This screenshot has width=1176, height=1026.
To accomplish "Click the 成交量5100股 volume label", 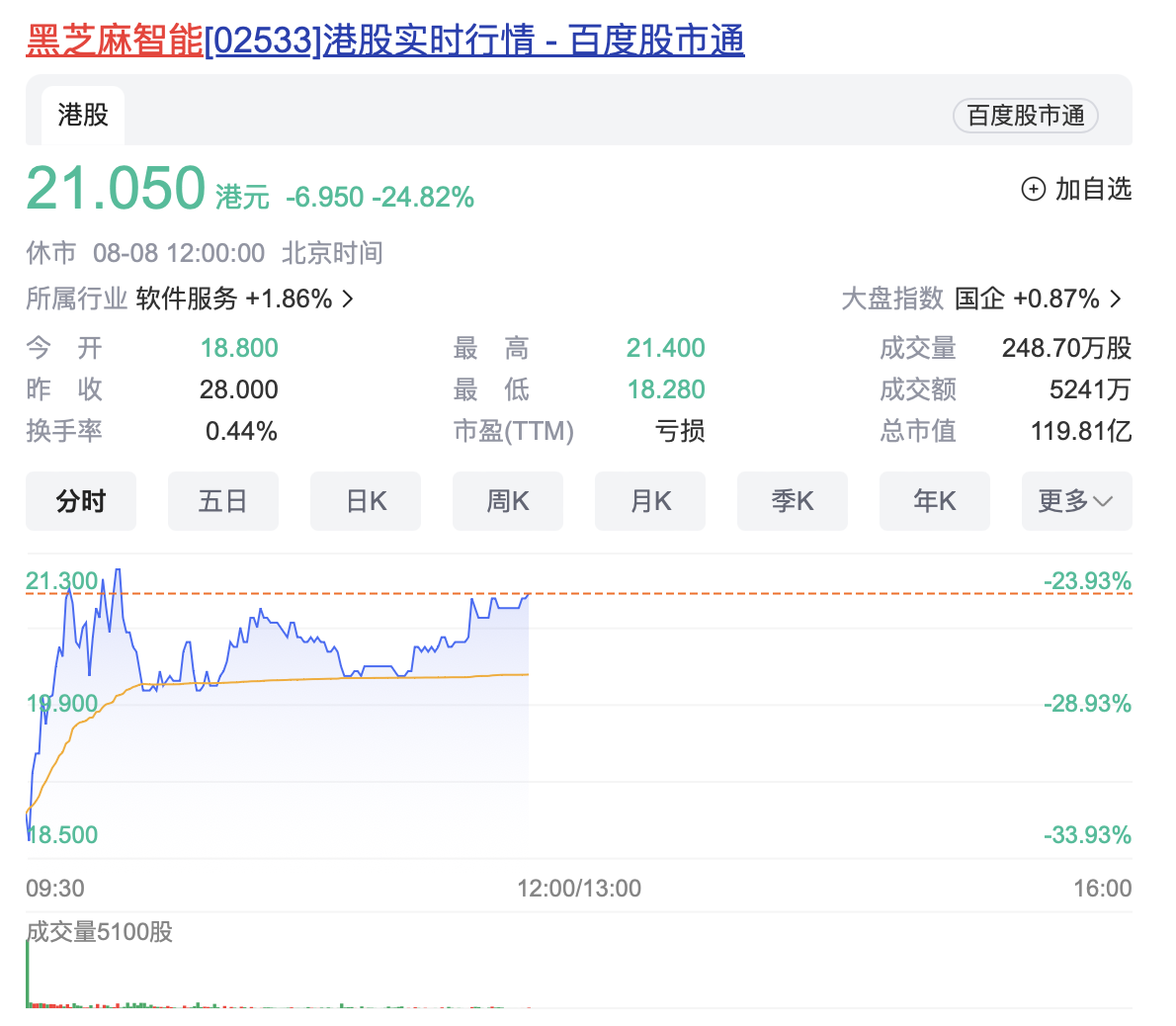I will [x=100, y=931].
